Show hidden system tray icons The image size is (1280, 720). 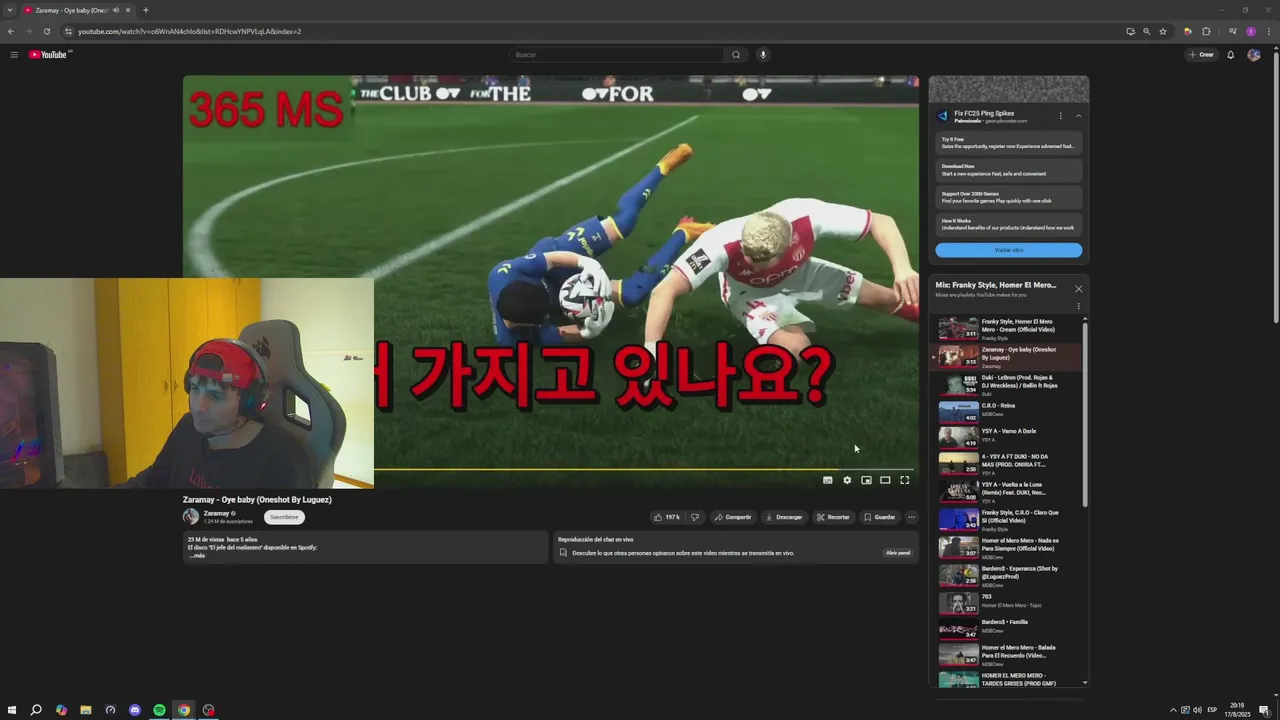pyautogui.click(x=1173, y=710)
